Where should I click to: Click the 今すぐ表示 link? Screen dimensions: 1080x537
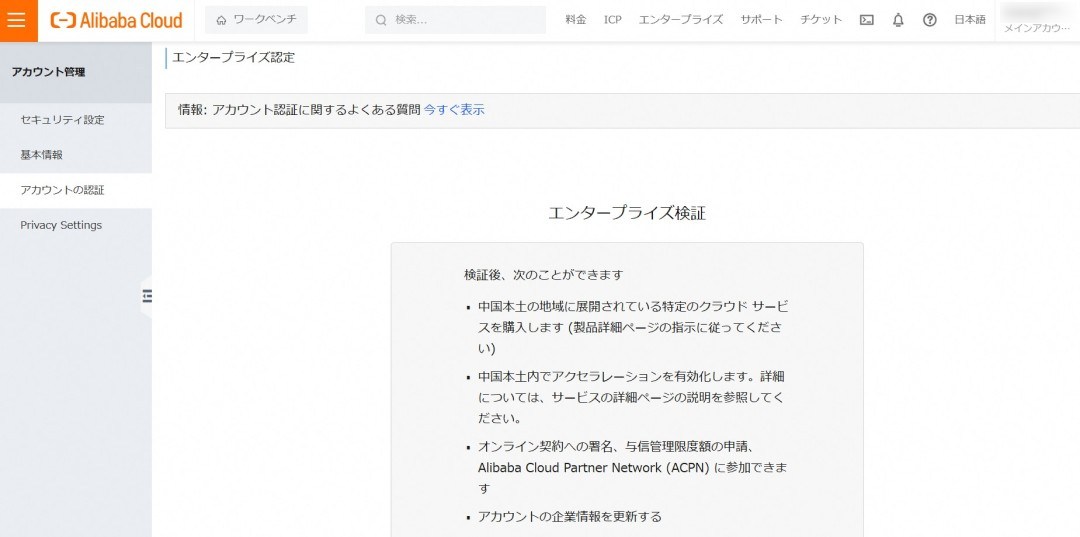coord(454,109)
